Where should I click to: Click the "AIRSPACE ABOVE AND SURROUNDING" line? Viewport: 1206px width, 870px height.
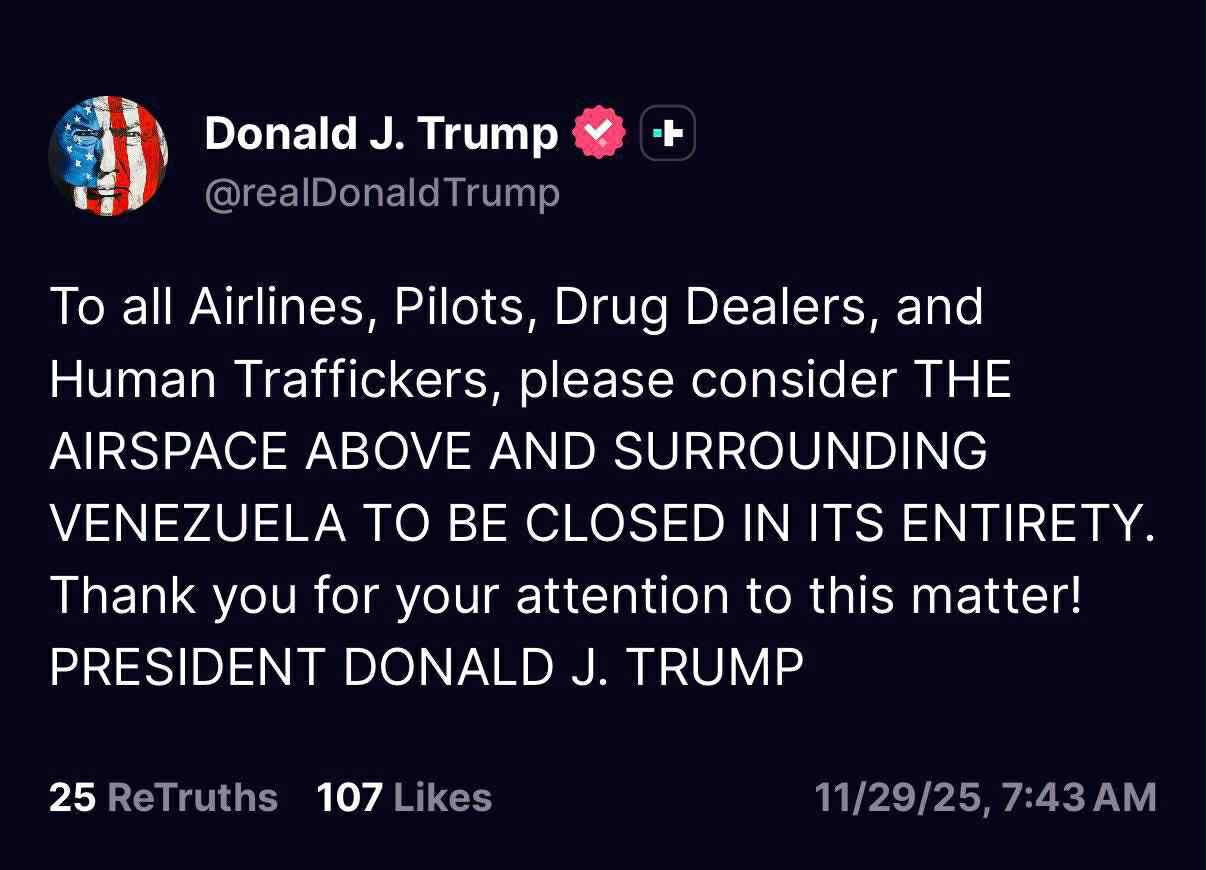[518, 451]
